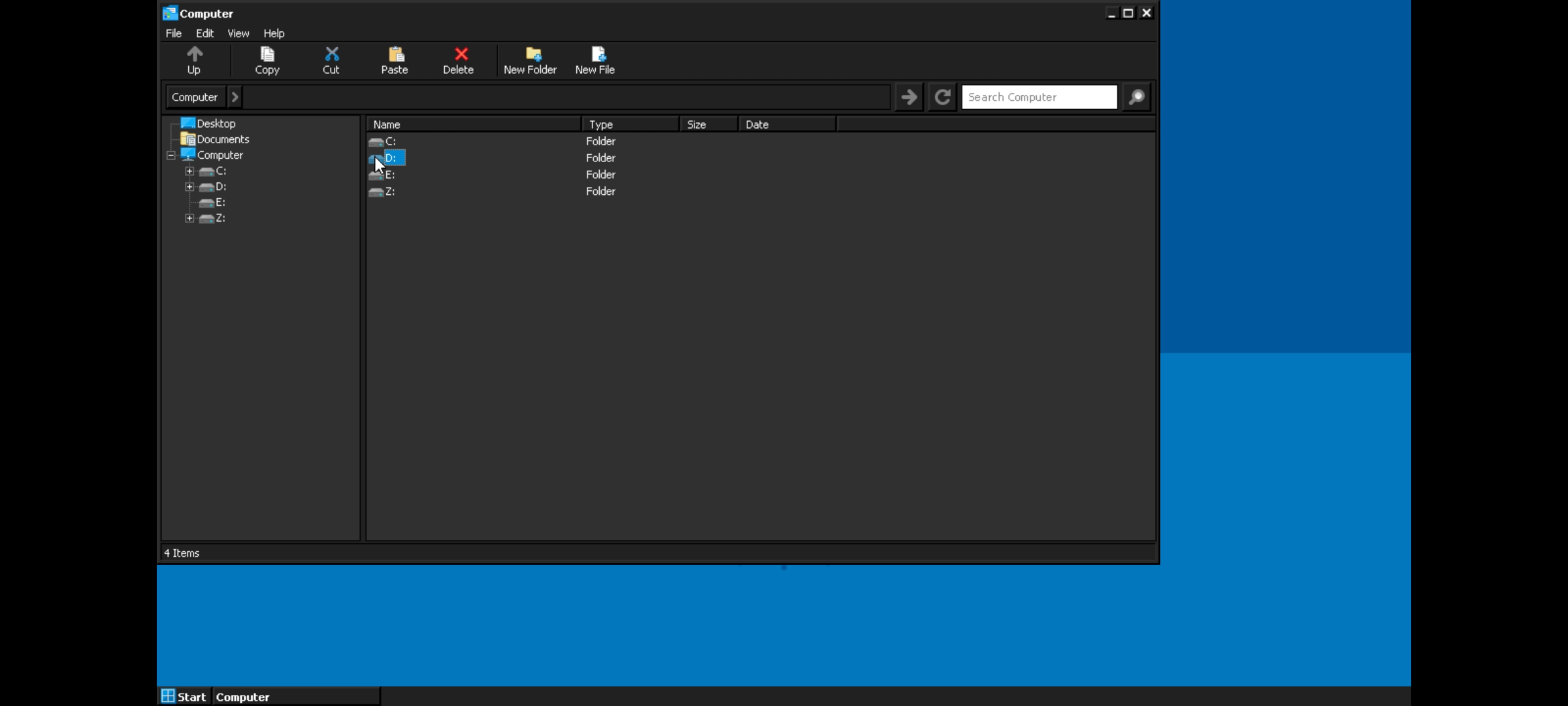Open the File menu

coord(174,33)
